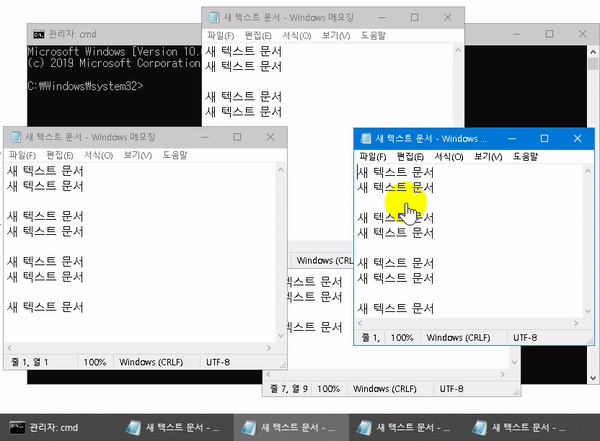Click scroll-left arrow in active blue Notepad
The image size is (600, 441).
click(x=360, y=323)
